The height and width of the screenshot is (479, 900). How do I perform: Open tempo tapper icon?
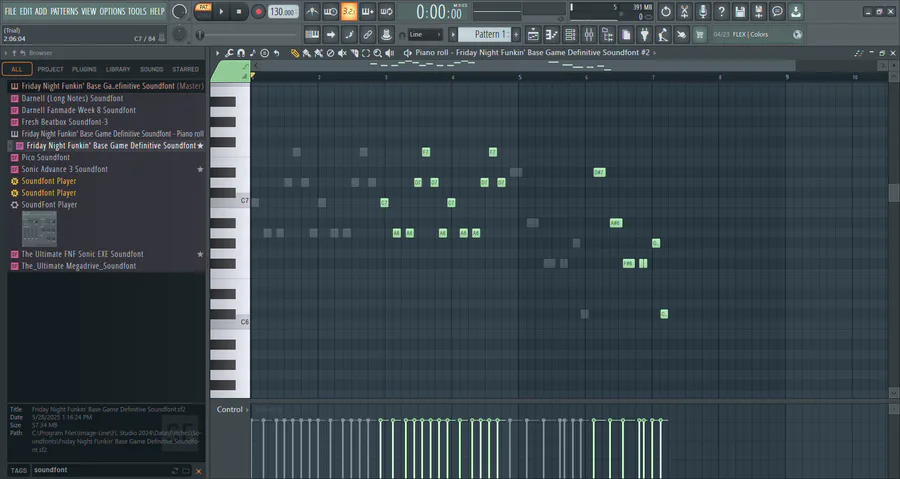663,34
